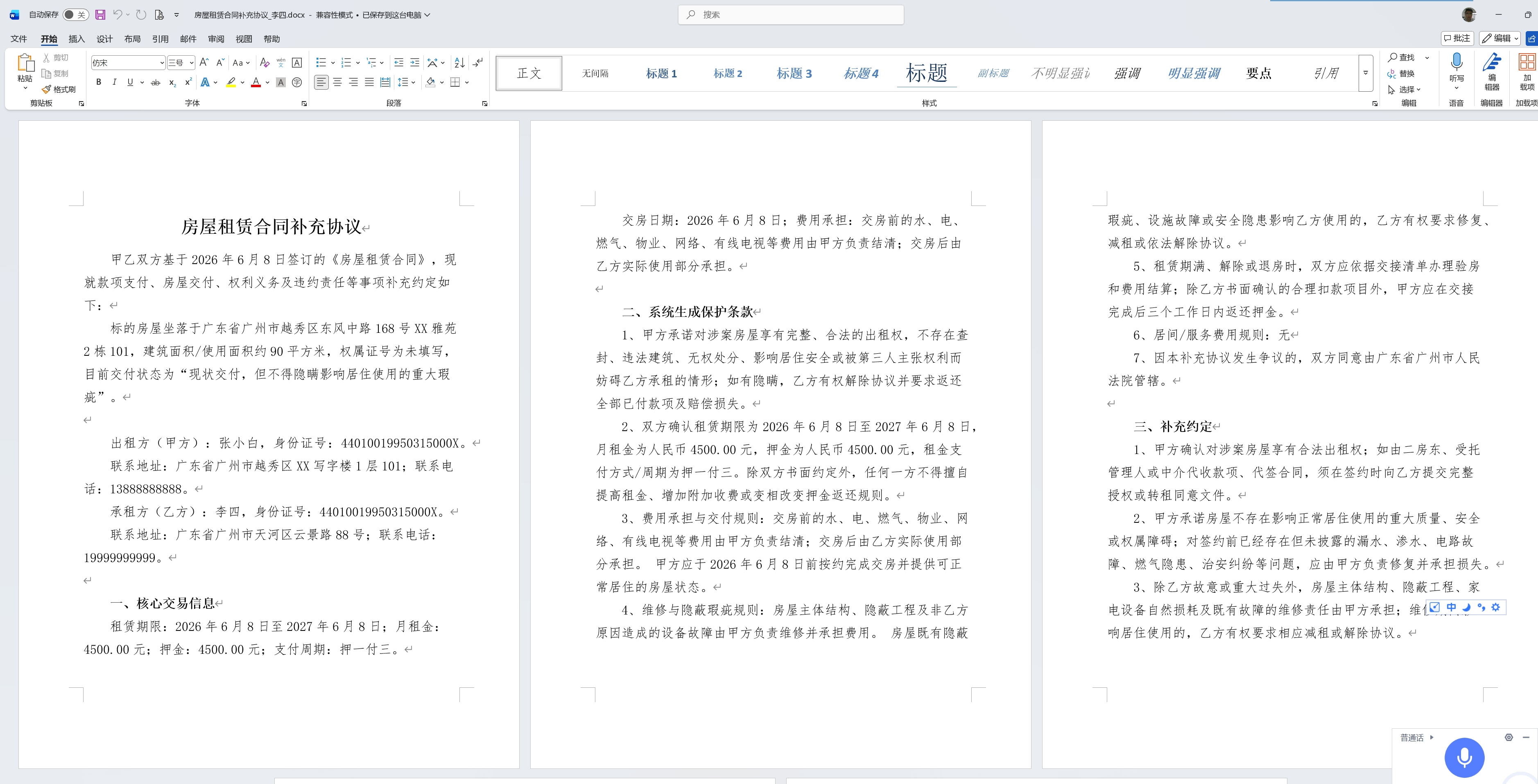Right-align the paragraph
The height and width of the screenshot is (784, 1538).
[353, 82]
